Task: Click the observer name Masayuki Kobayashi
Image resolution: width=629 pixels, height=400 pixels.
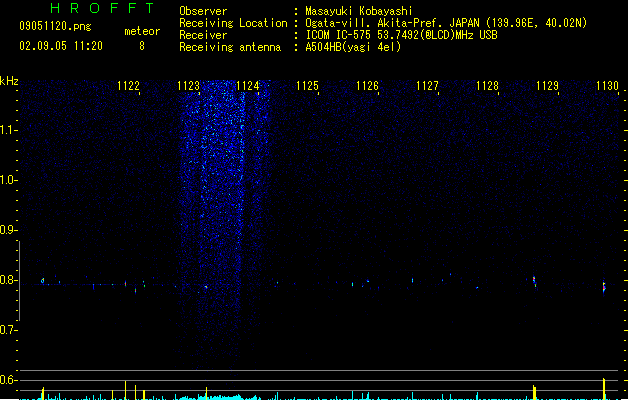Action: coord(359,11)
